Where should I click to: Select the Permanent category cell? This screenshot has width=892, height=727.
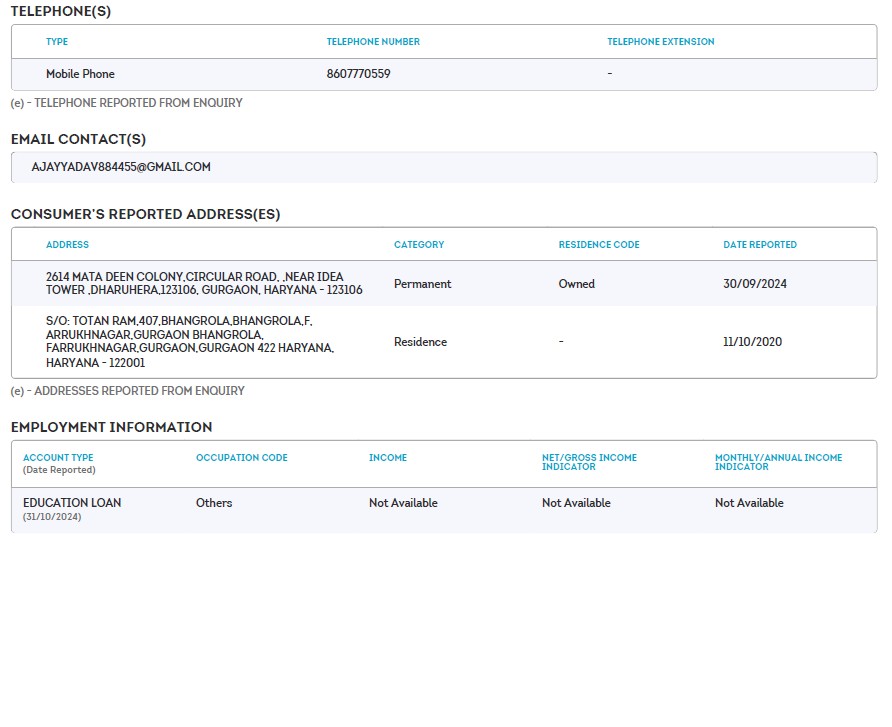422,284
